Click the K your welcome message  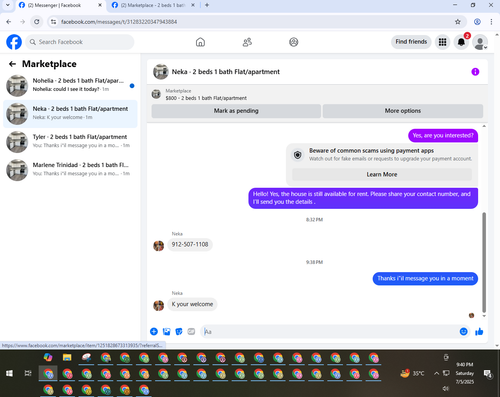coord(192,304)
